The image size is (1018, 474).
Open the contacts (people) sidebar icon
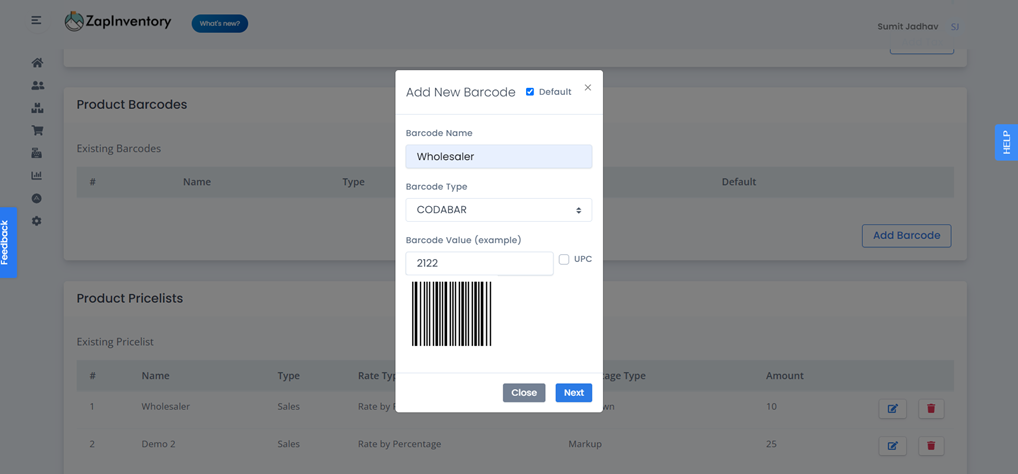[x=37, y=86]
